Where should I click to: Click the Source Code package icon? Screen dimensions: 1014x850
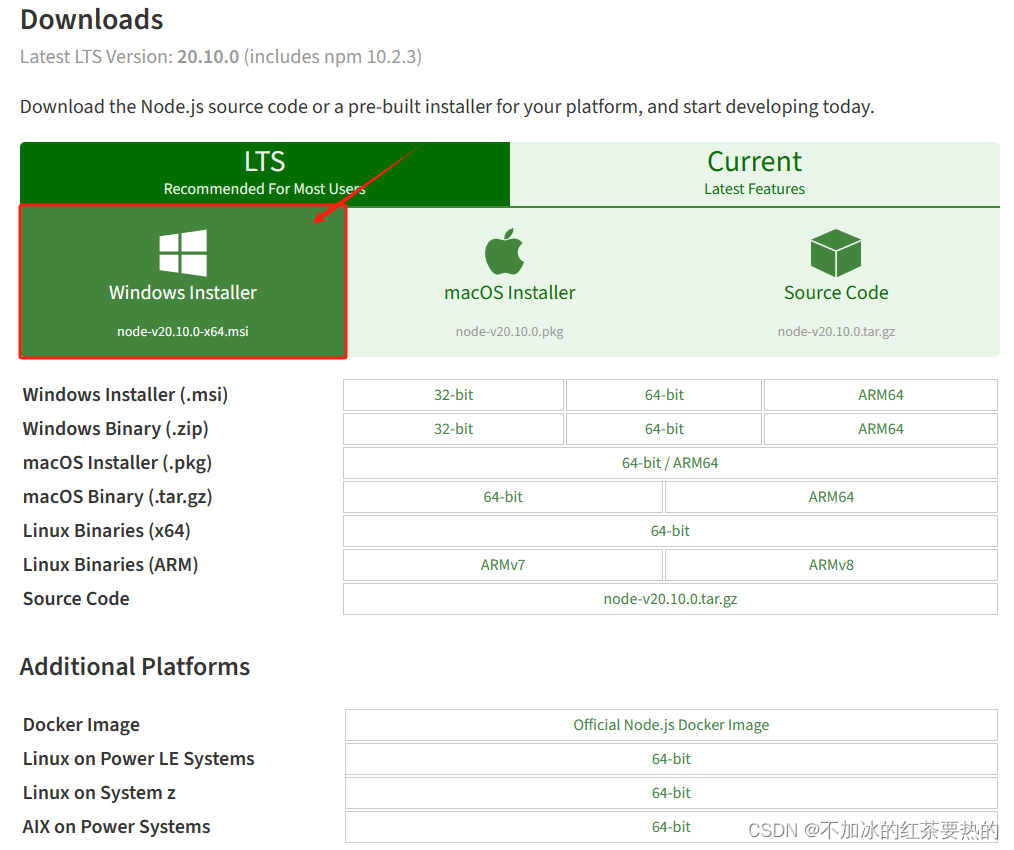click(x=836, y=252)
